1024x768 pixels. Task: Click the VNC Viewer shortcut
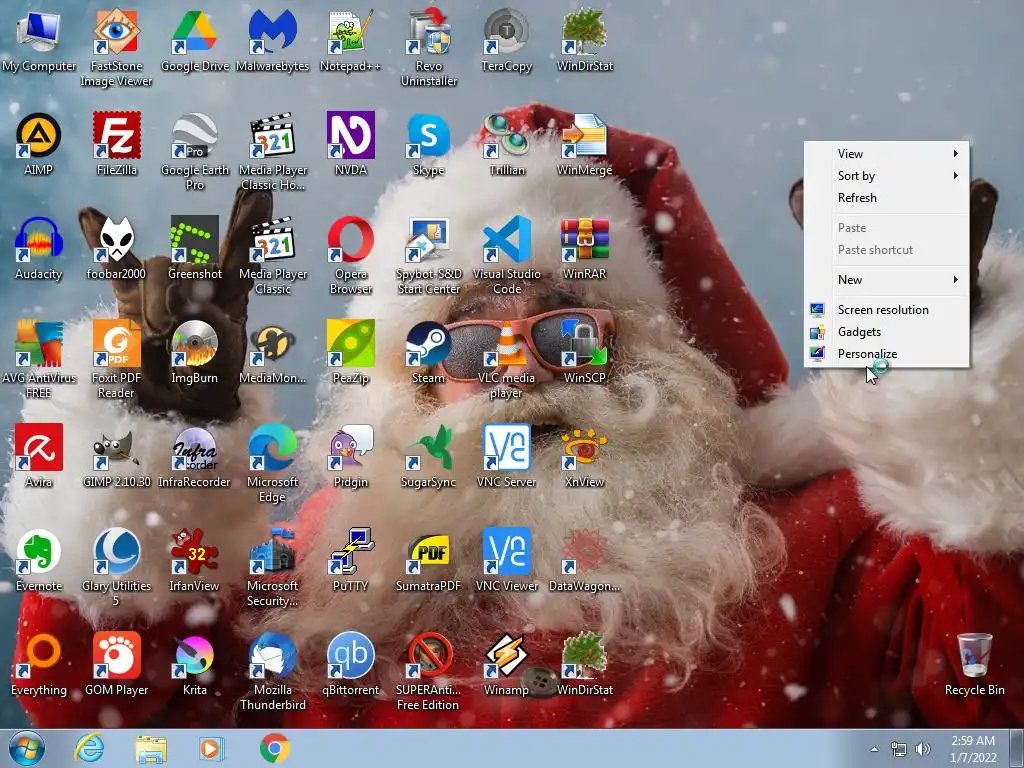click(506, 560)
